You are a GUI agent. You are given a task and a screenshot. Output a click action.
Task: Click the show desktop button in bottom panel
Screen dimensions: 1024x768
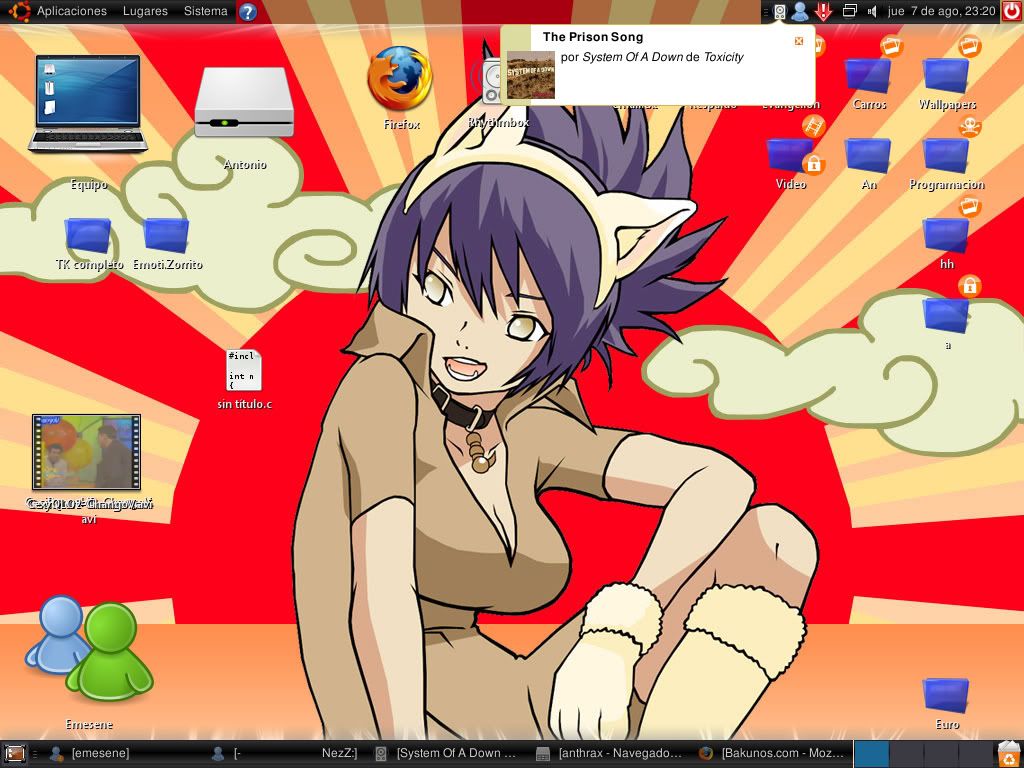14,754
